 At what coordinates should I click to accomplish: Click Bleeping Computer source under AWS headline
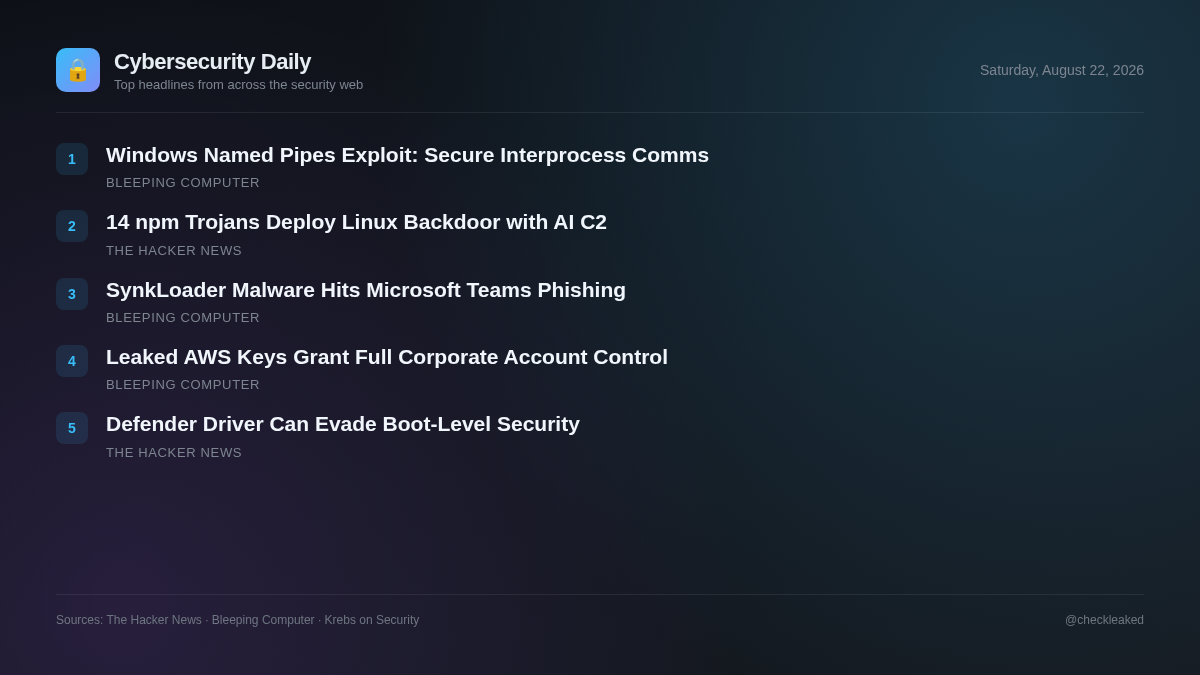(x=183, y=385)
